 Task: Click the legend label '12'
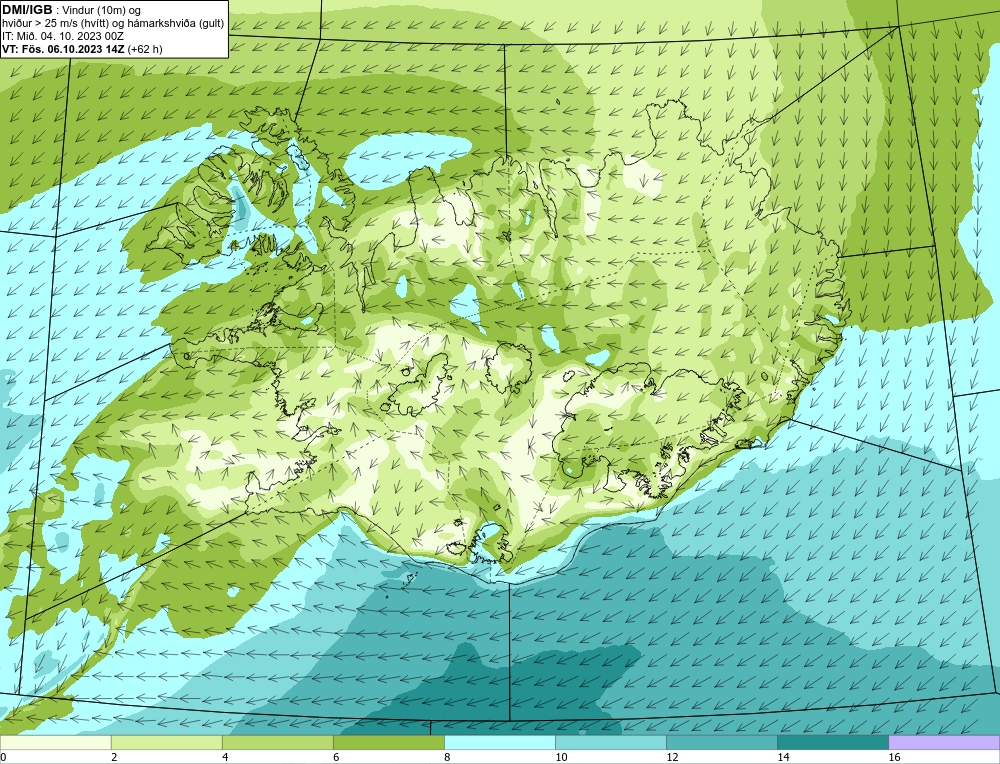(x=672, y=757)
